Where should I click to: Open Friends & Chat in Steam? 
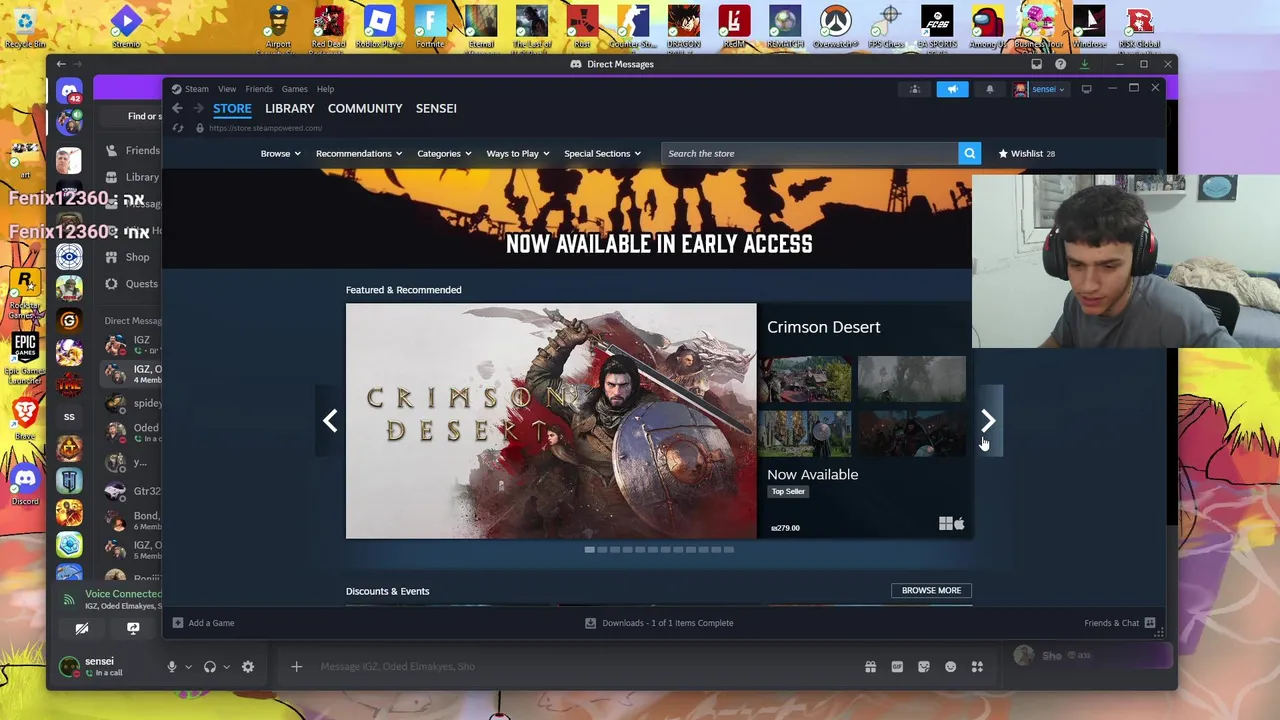click(x=1119, y=623)
